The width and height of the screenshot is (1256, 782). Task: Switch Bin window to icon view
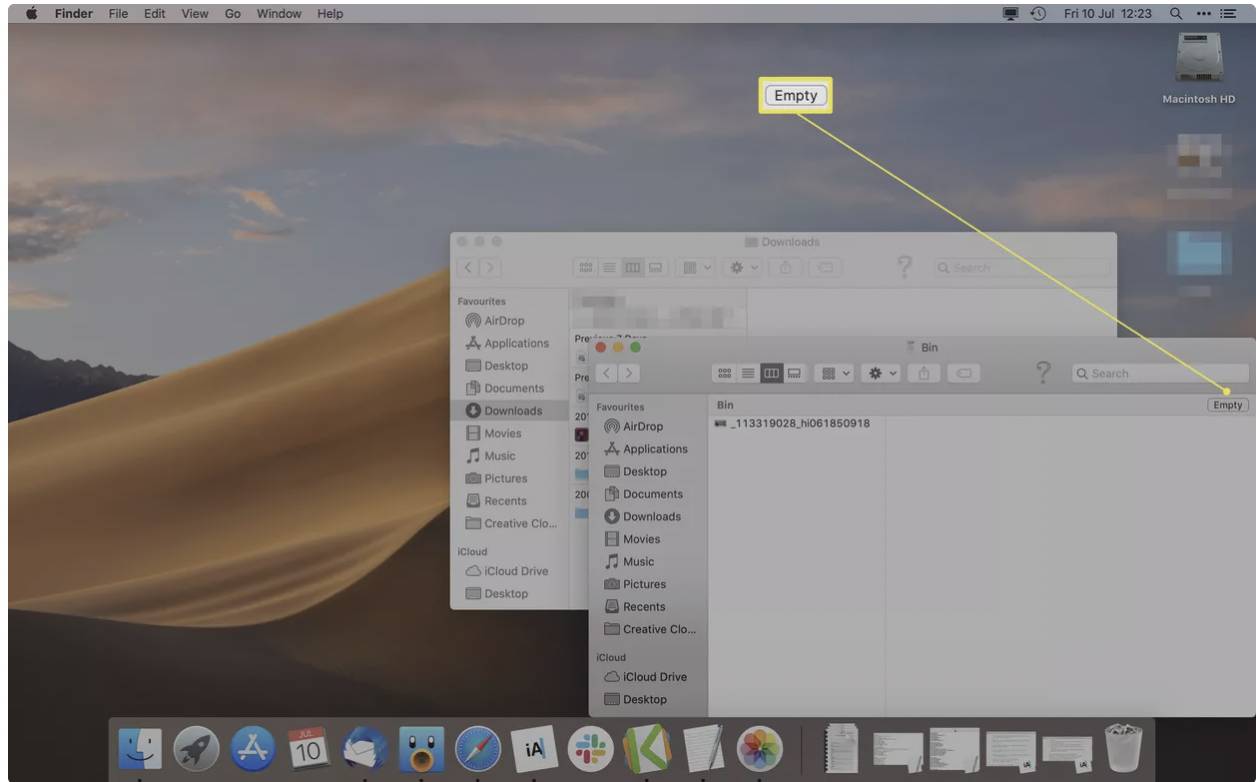tap(725, 373)
